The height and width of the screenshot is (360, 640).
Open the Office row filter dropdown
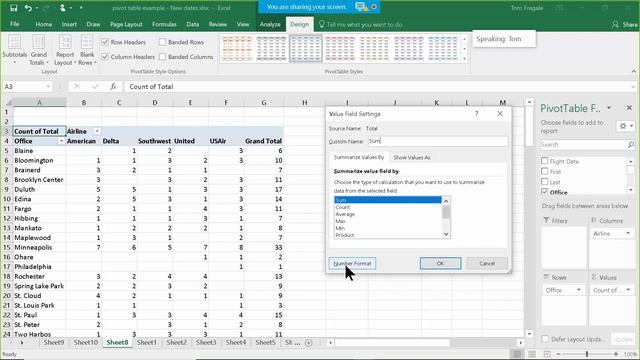click(x=61, y=141)
